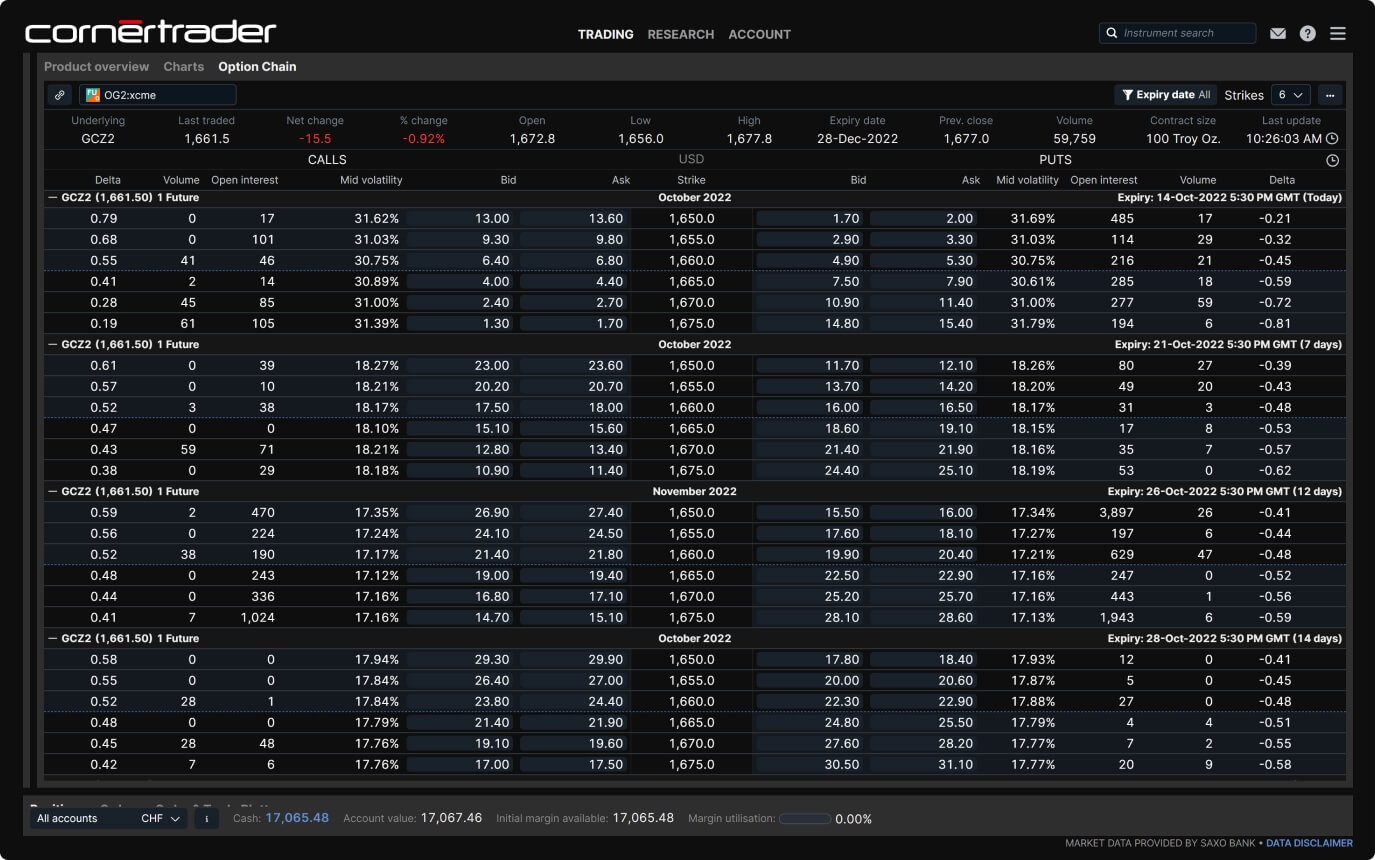The width and height of the screenshot is (1375, 860).
Task: Click the clock icon beside Last update time
Action: [1332, 139]
